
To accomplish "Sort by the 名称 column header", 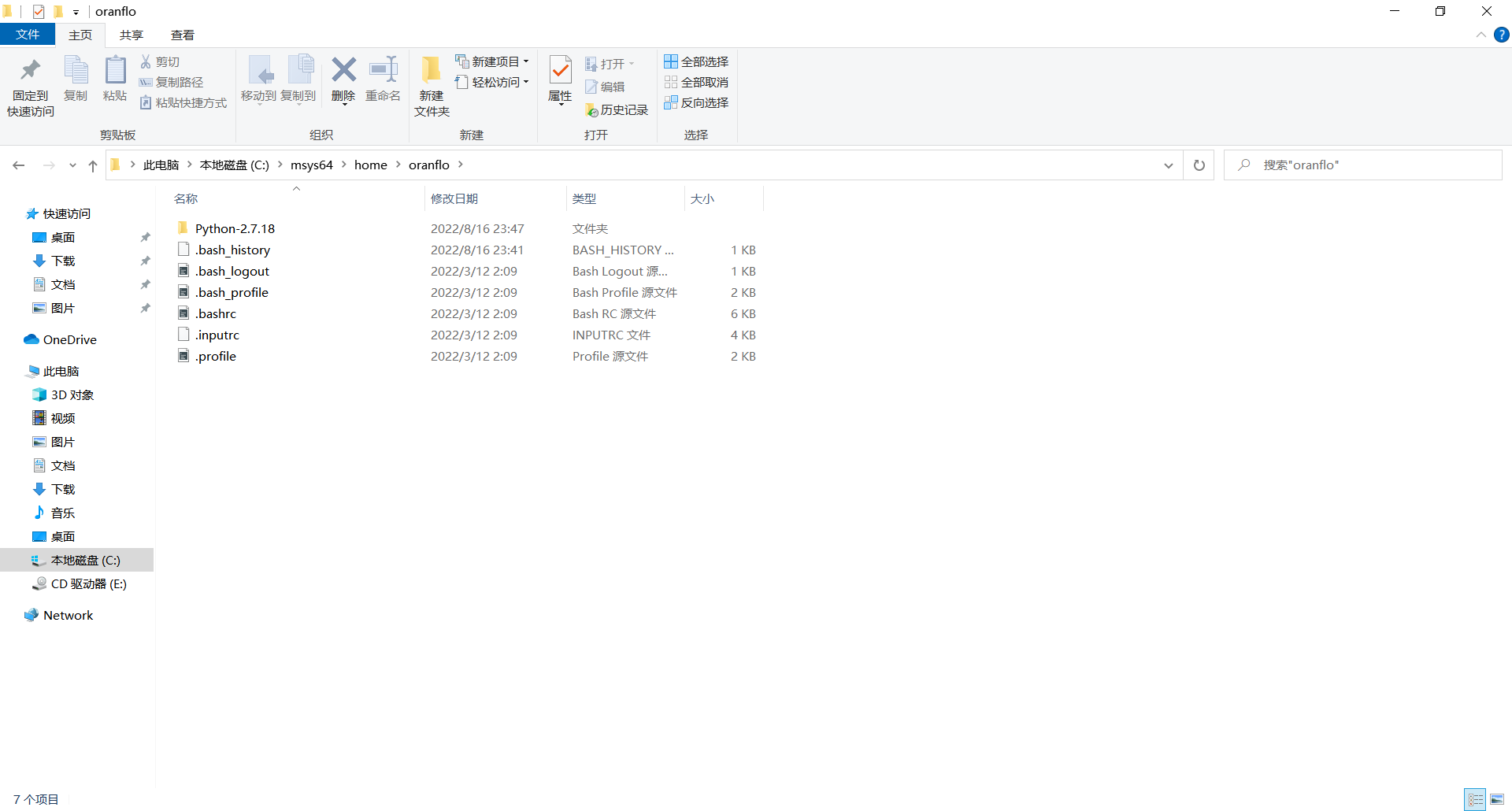I will [x=297, y=198].
